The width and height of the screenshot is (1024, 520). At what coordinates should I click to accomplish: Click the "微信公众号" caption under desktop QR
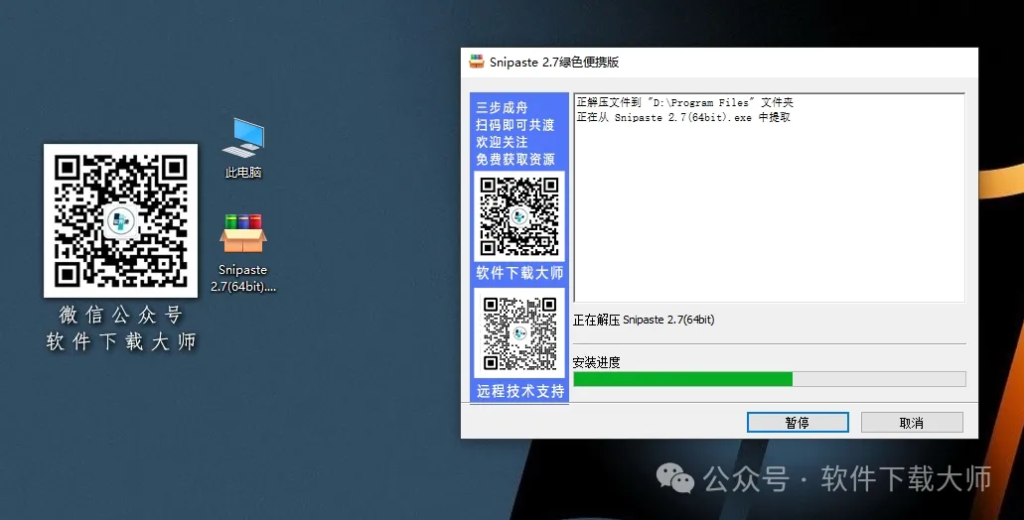[121, 316]
